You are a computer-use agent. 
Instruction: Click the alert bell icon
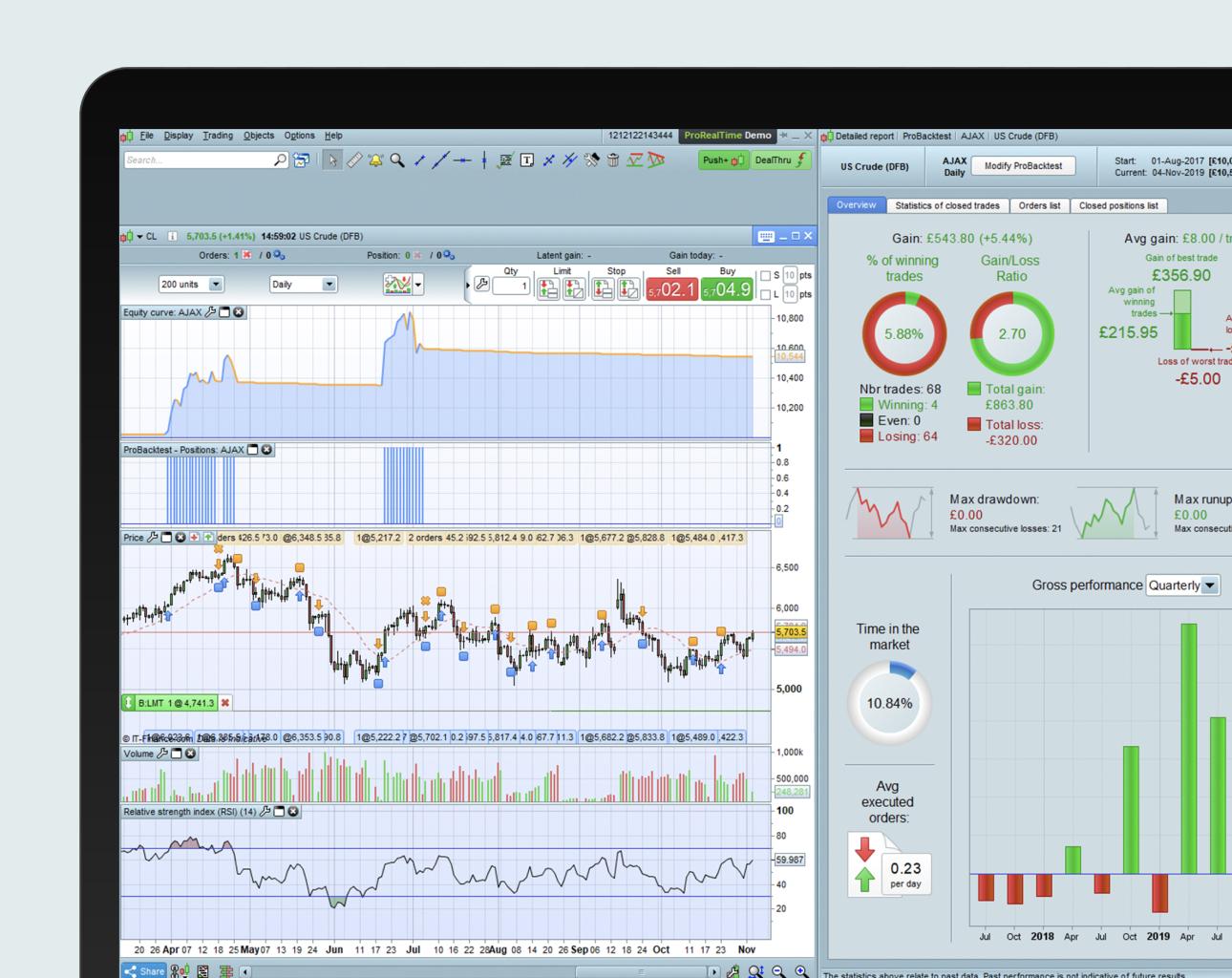click(375, 160)
